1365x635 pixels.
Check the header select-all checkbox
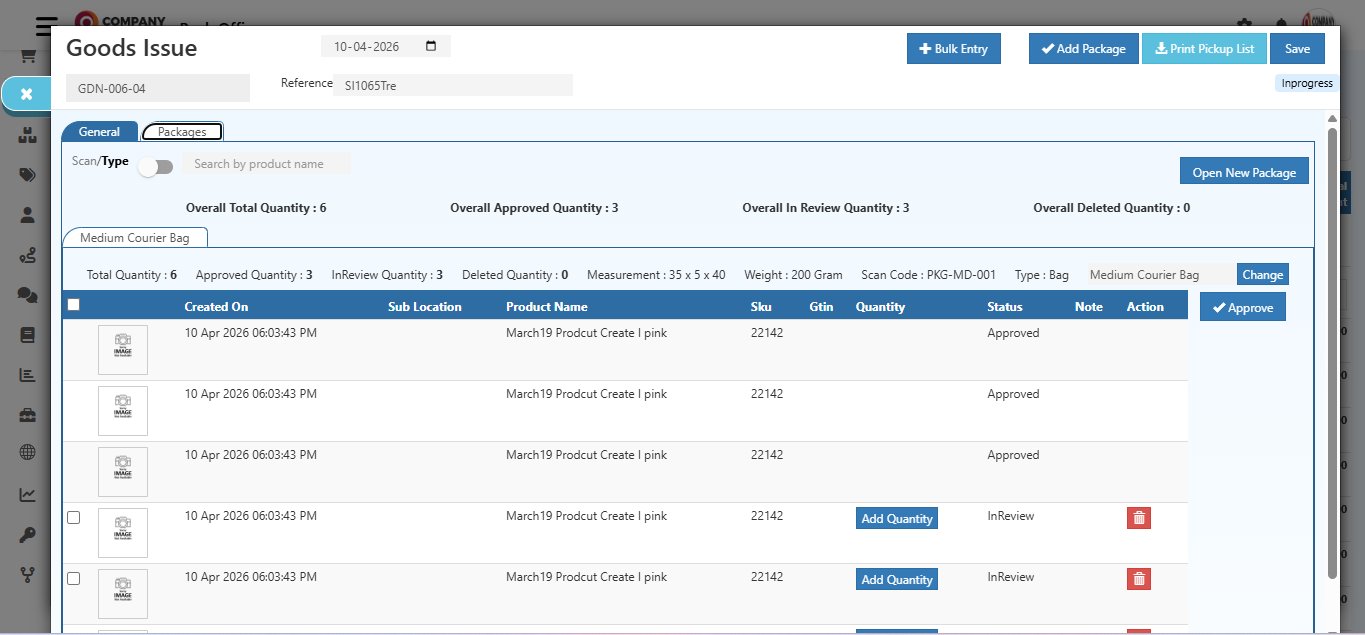(x=73, y=304)
